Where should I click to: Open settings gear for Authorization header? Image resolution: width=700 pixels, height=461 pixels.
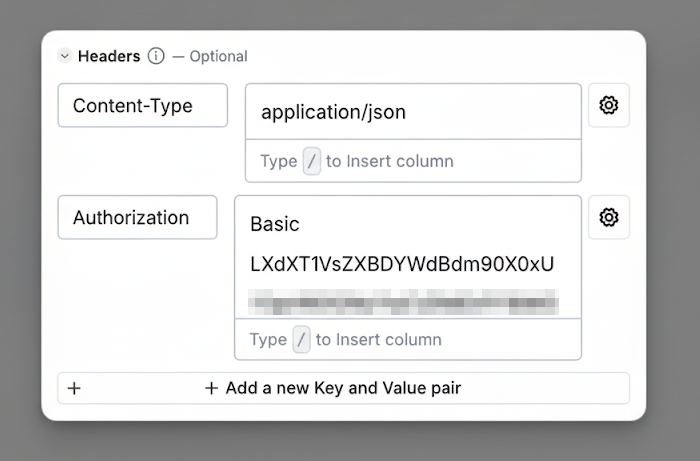click(x=609, y=217)
